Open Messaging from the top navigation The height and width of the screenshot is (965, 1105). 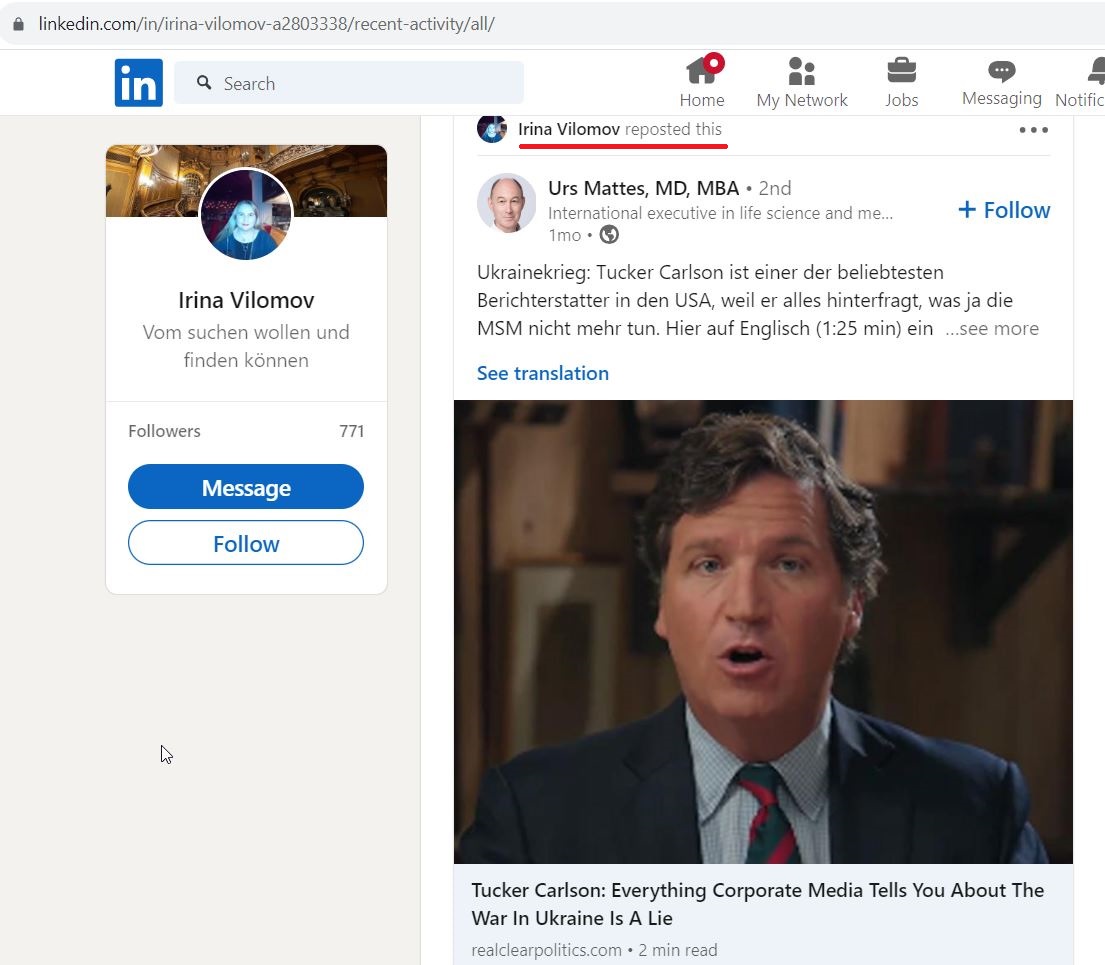click(x=1001, y=82)
